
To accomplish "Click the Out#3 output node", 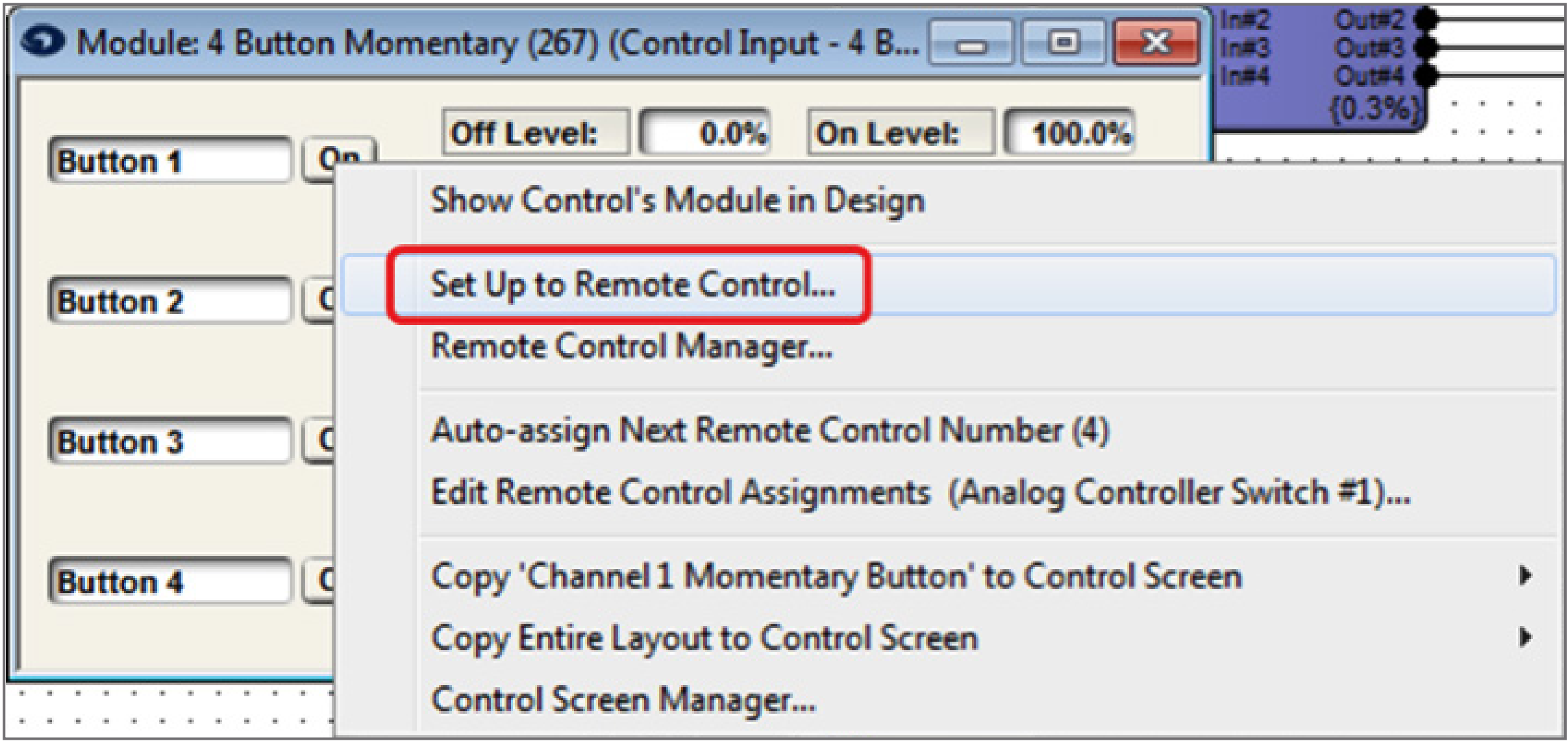I will pyautogui.click(x=1426, y=47).
